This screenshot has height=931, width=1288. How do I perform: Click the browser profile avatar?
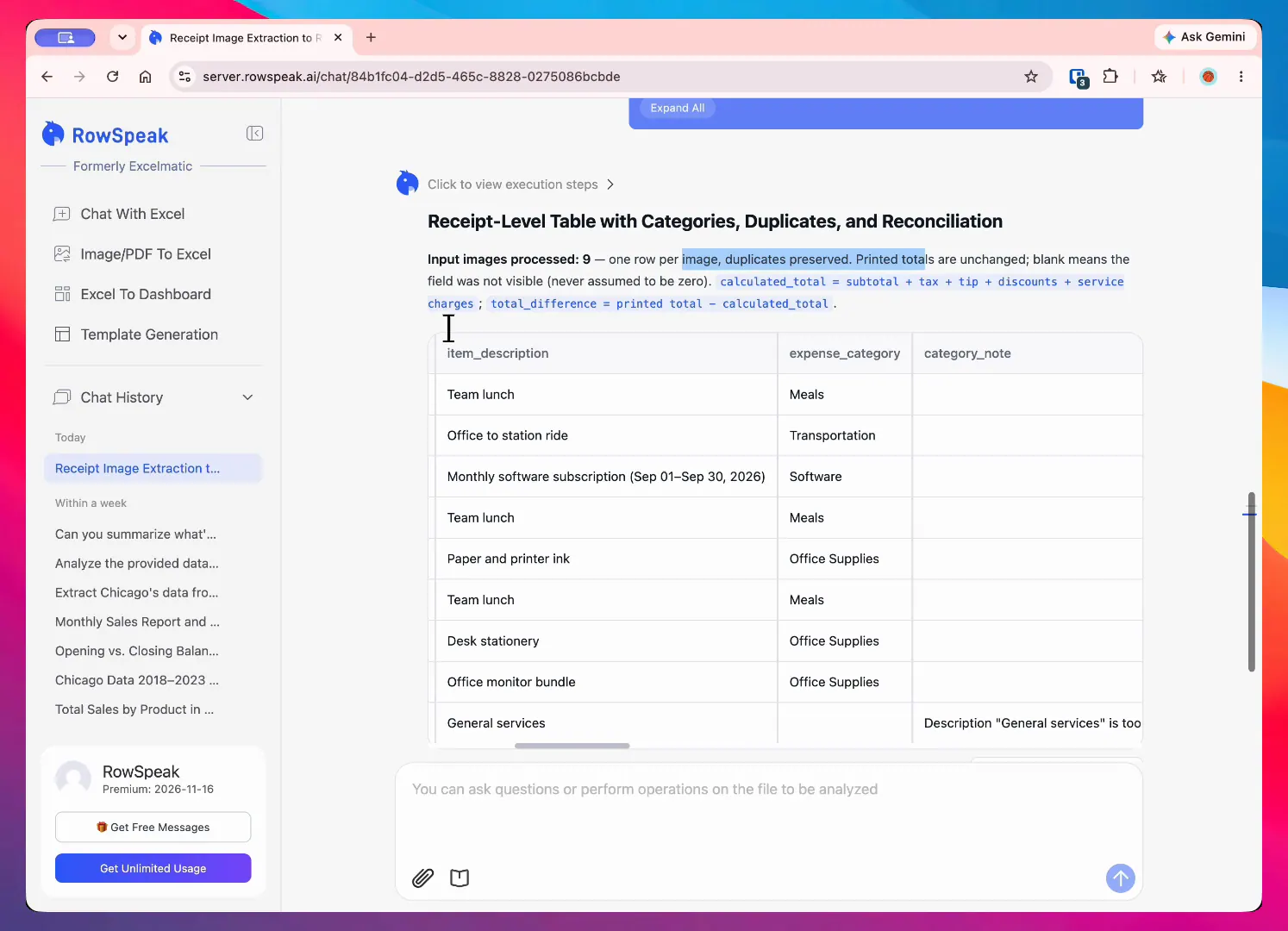click(1208, 77)
